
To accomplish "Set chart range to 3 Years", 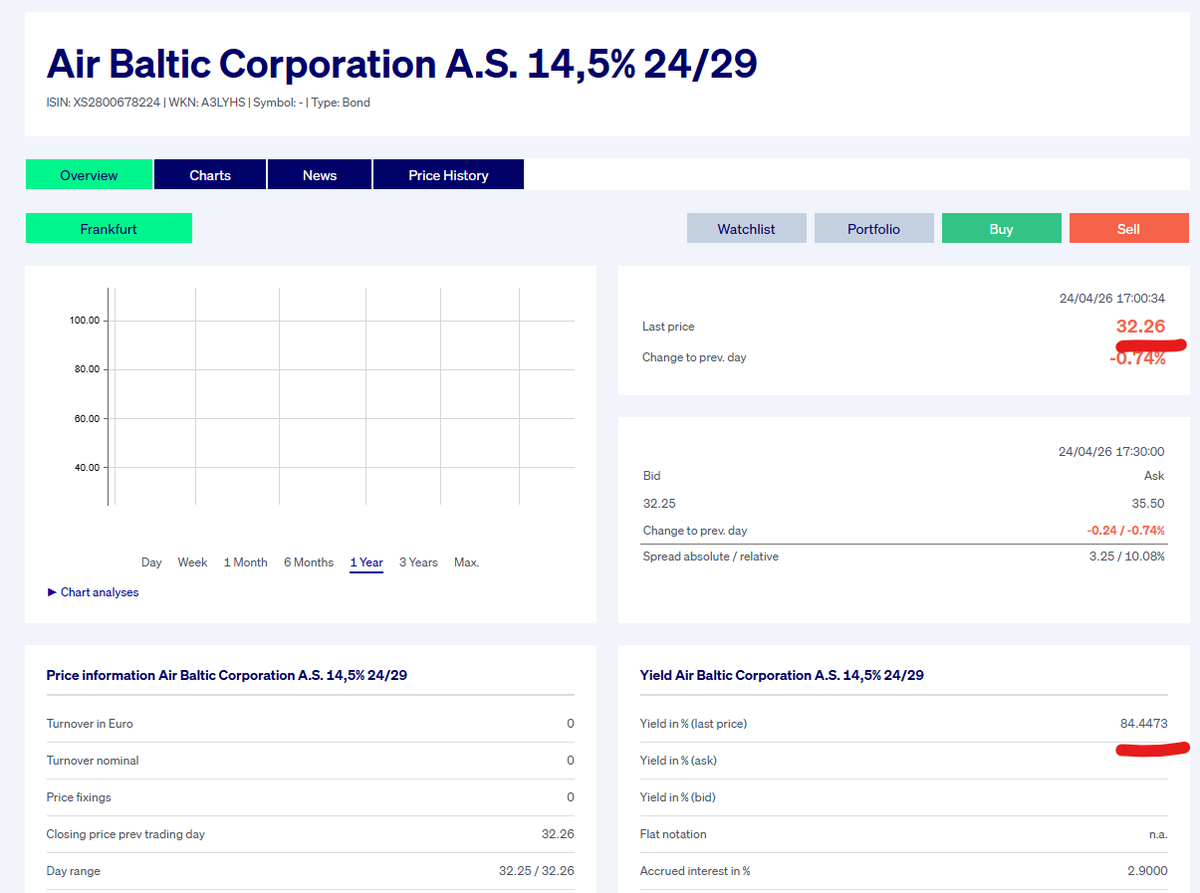I will click(418, 563).
